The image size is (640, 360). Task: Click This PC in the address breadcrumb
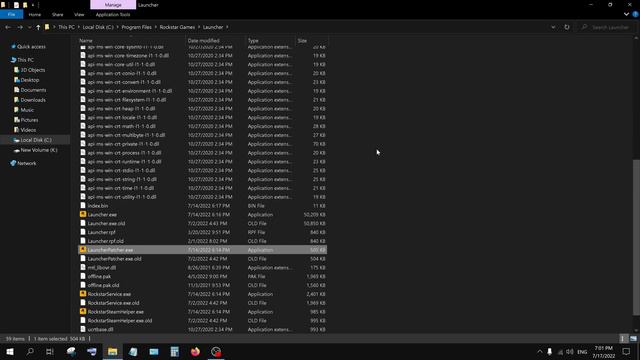(66, 27)
